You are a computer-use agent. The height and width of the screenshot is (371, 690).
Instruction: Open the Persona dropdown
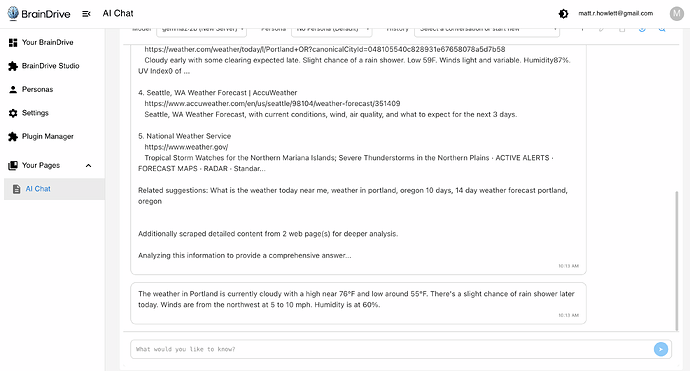[x=331, y=30]
